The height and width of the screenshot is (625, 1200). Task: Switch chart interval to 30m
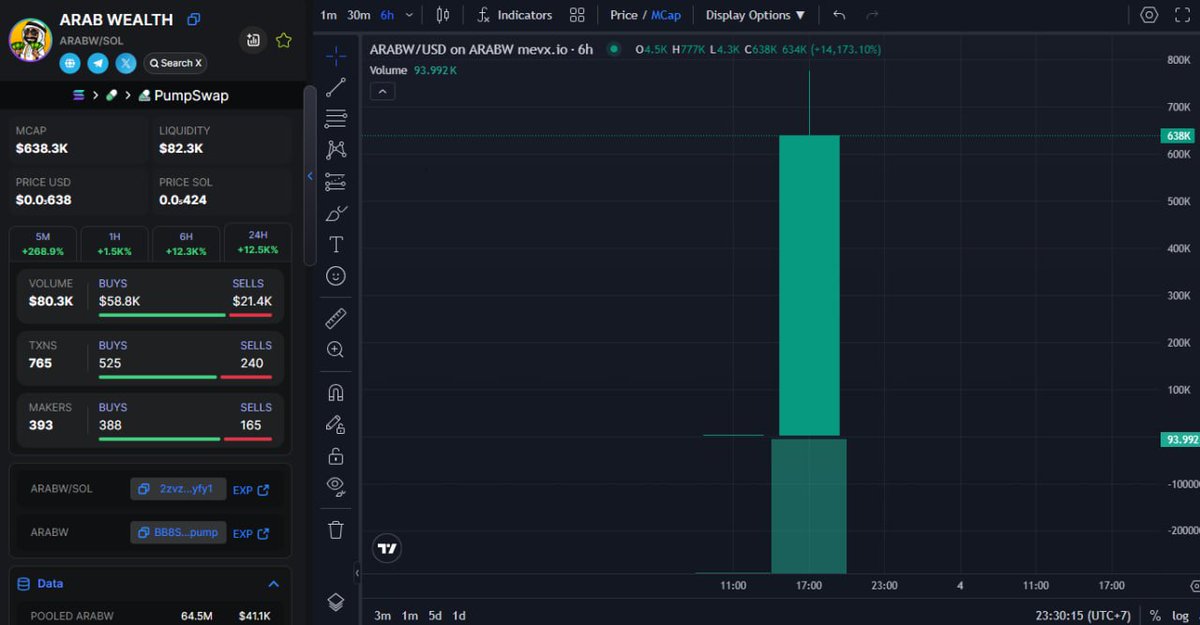click(x=358, y=15)
